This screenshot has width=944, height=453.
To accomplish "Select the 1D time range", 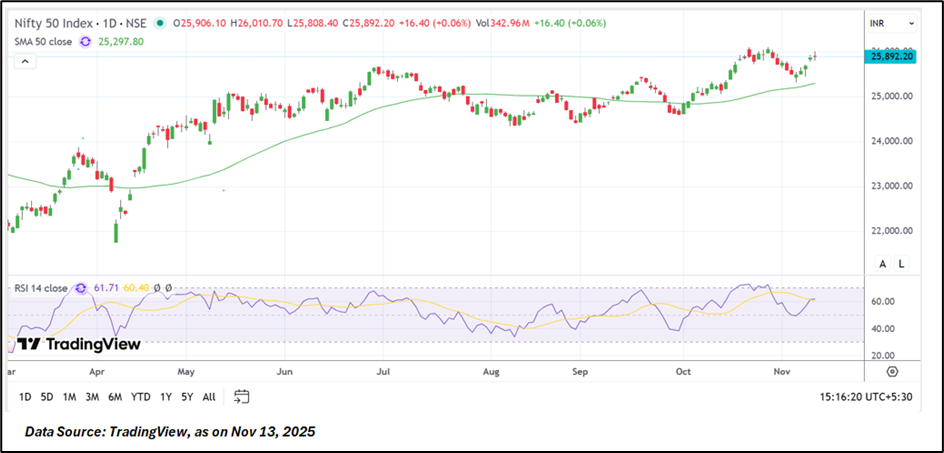I will (27, 396).
